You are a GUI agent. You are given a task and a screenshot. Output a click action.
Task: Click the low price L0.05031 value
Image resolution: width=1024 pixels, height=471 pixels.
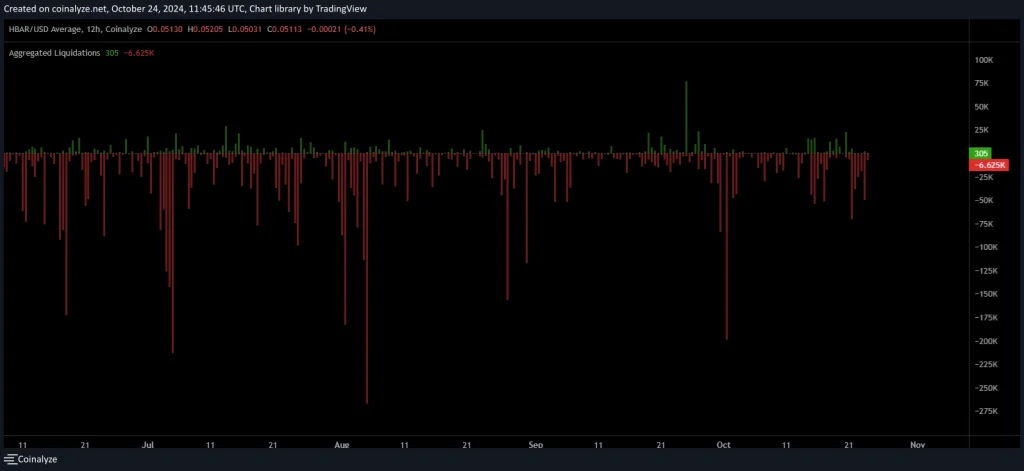pyautogui.click(x=245, y=29)
